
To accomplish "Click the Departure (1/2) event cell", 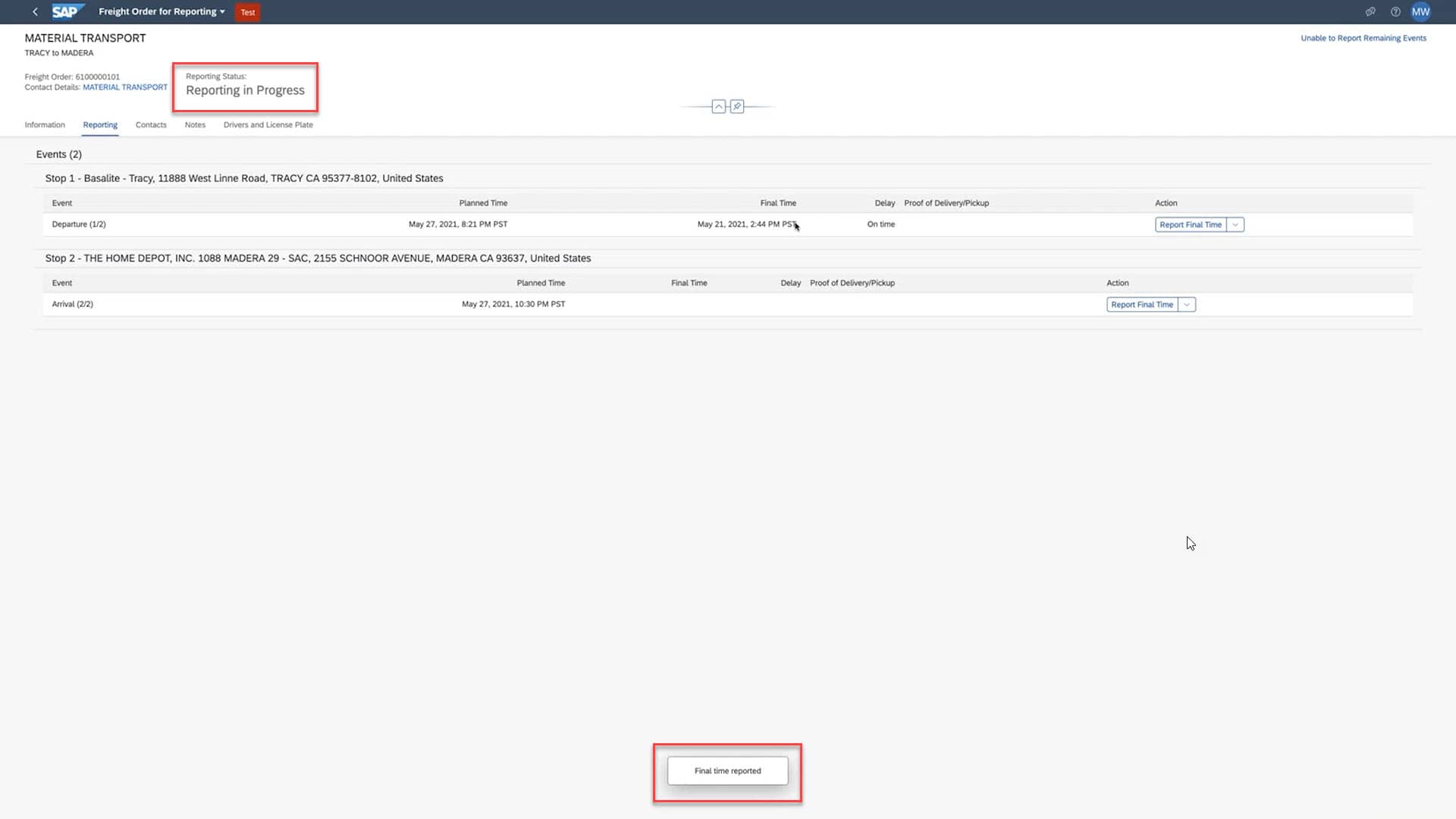I will point(79,224).
